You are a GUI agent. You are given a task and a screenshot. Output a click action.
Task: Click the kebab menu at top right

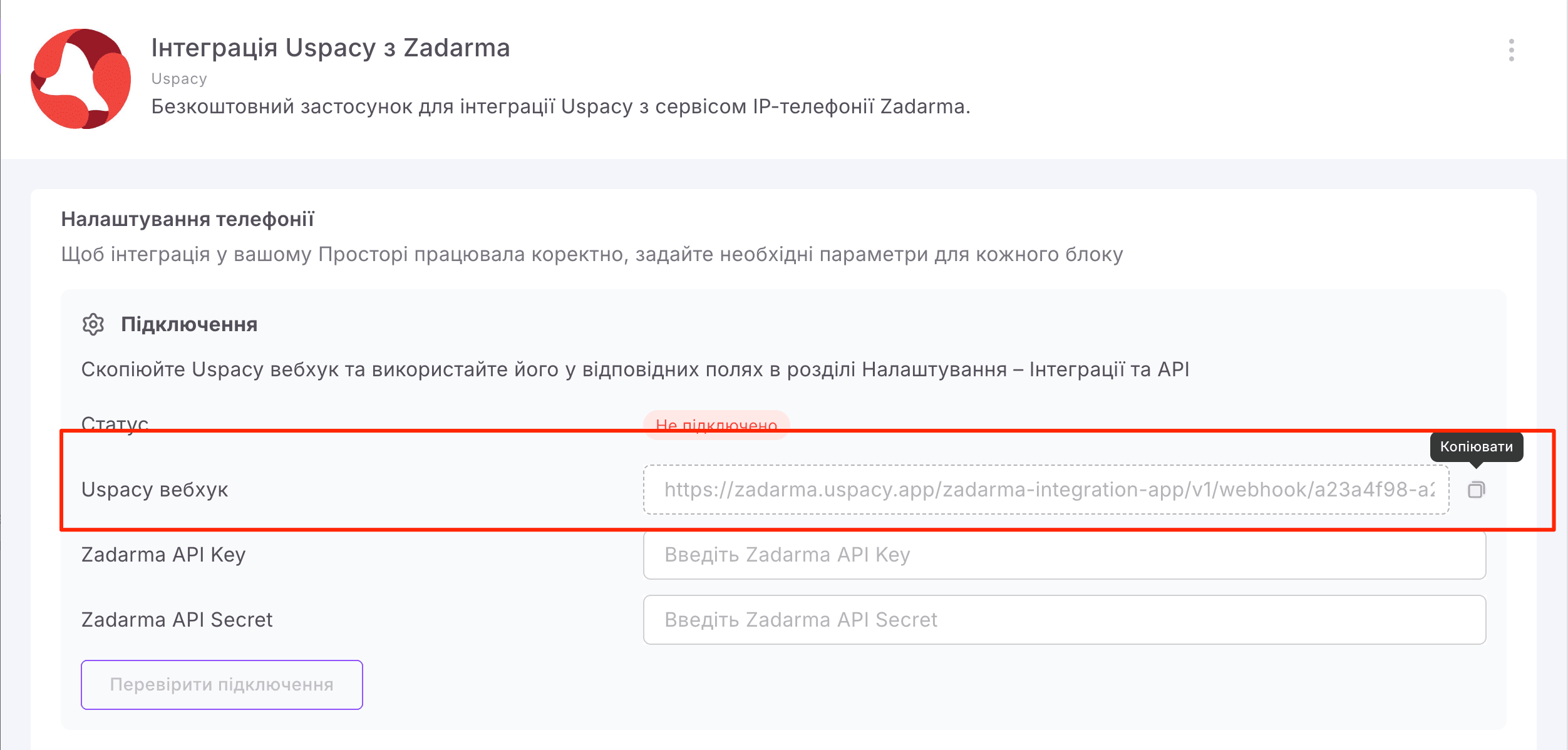pos(1512,49)
